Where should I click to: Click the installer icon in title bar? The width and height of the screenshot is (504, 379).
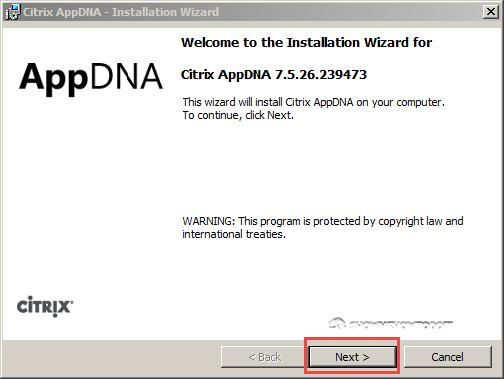click(13, 12)
